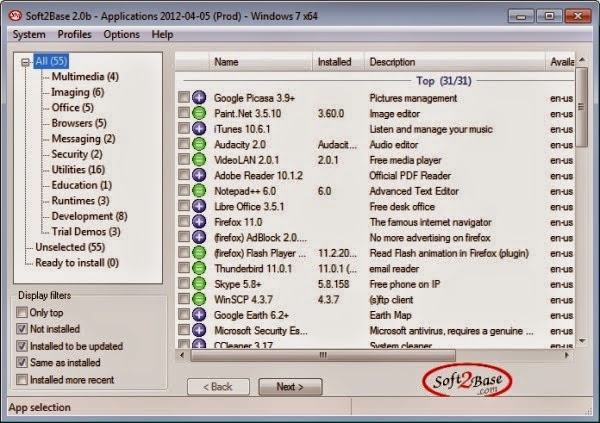Select the Utilities (16) category
The width and height of the screenshot is (600, 423).
tap(78, 170)
